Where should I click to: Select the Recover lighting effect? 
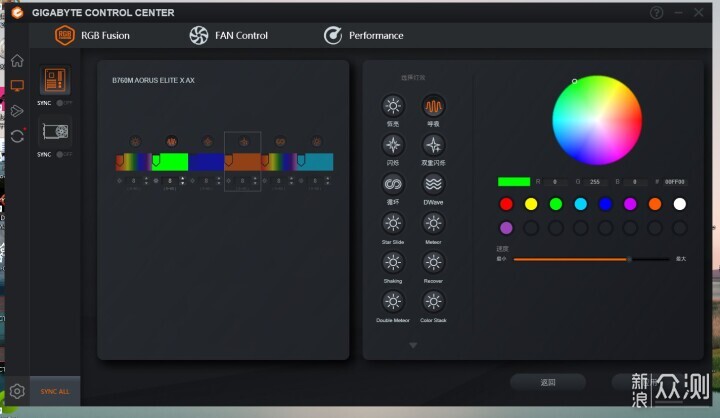pos(433,263)
